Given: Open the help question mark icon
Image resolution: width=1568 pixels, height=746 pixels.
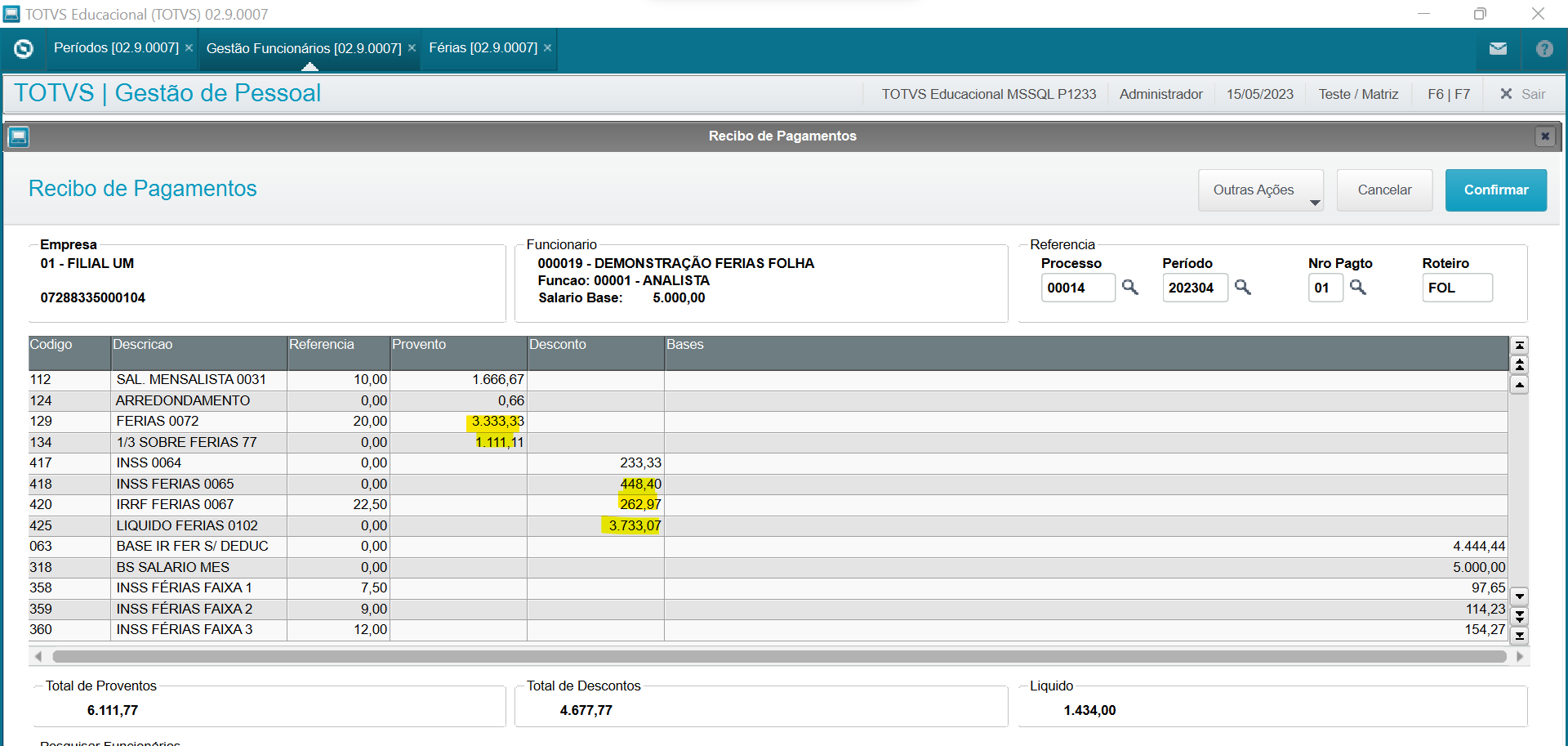Looking at the screenshot, I should [1544, 49].
